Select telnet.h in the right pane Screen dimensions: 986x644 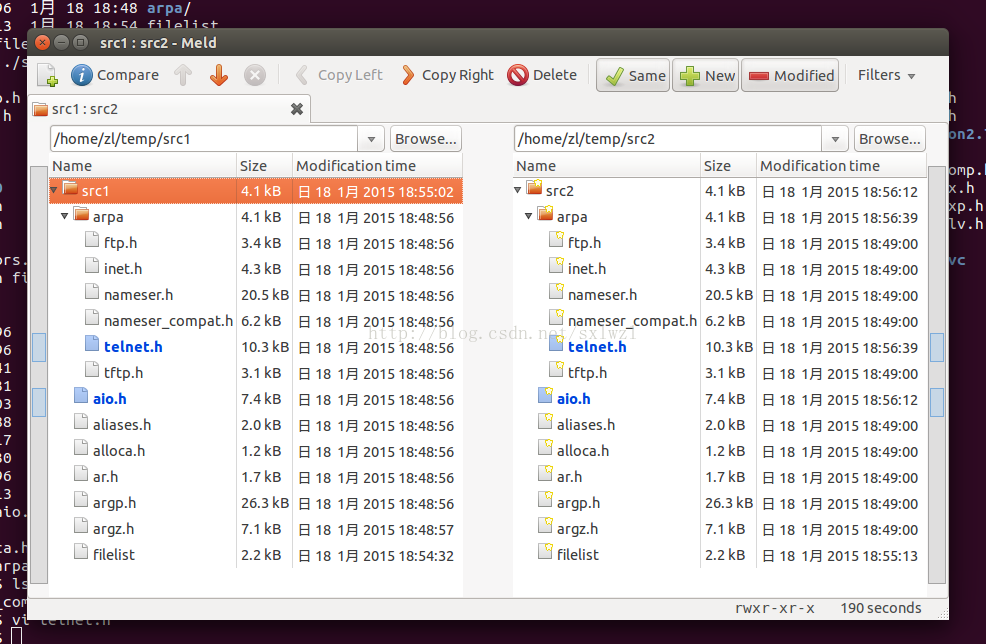tap(597, 347)
